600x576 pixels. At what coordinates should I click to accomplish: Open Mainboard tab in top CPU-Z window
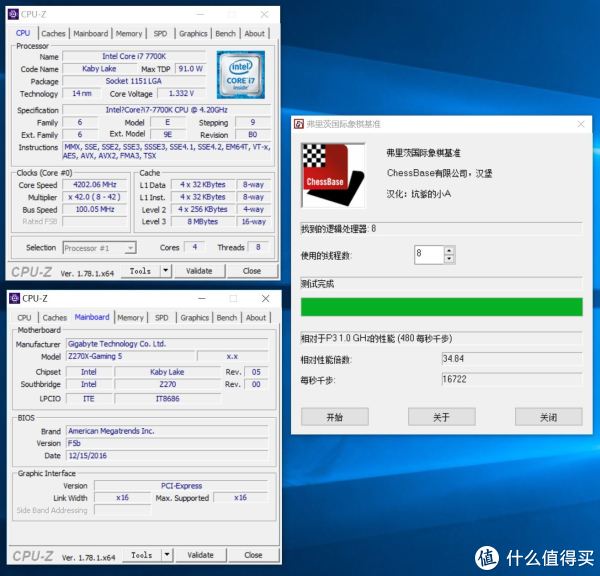pos(91,34)
